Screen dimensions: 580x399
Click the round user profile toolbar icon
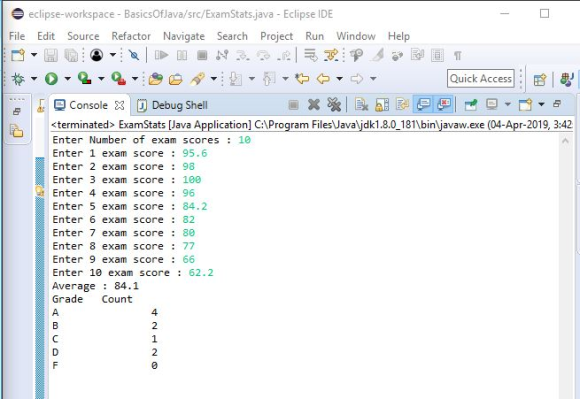pos(97,55)
